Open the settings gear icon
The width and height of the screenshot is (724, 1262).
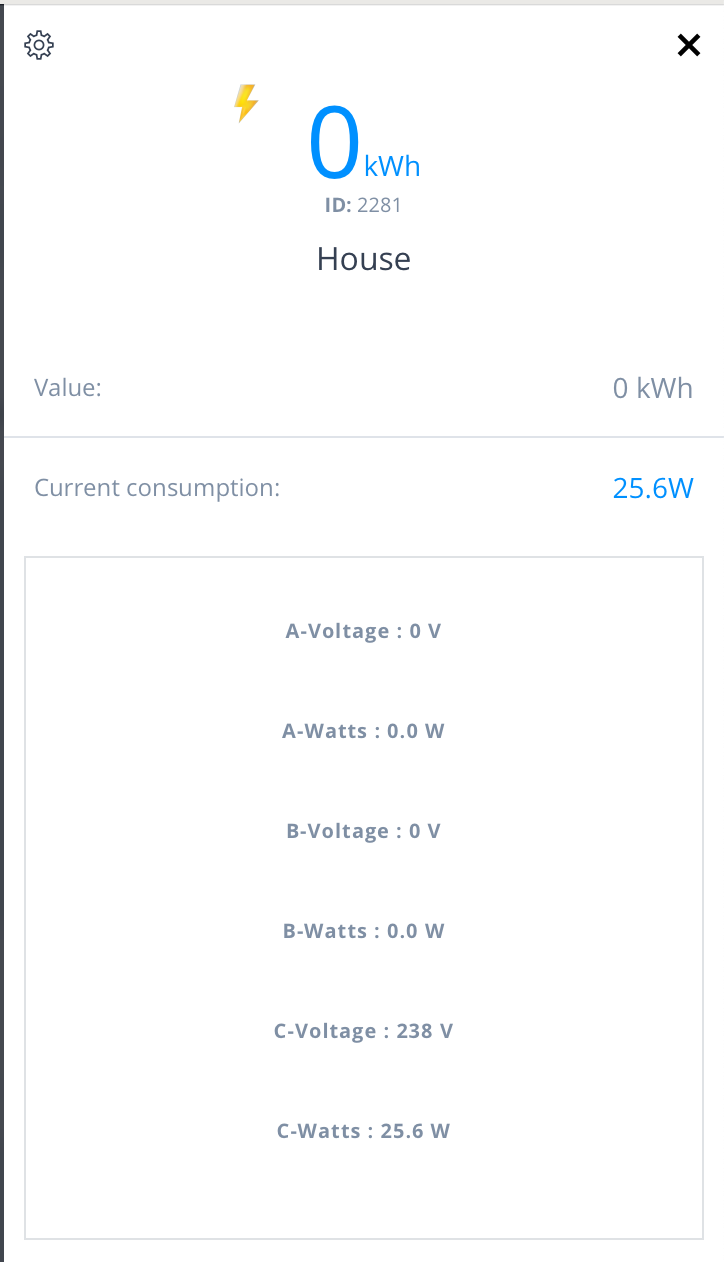(39, 45)
